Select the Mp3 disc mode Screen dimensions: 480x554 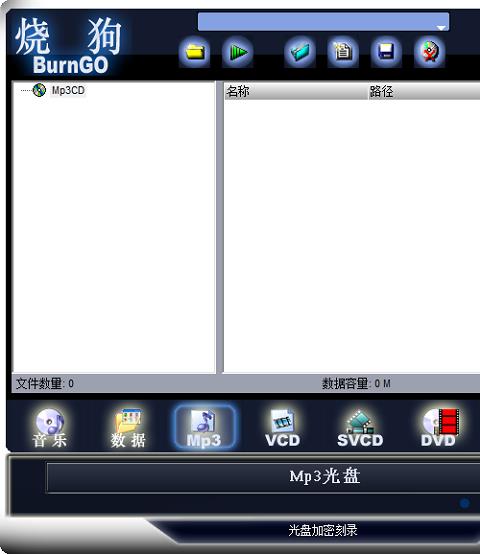(205, 428)
